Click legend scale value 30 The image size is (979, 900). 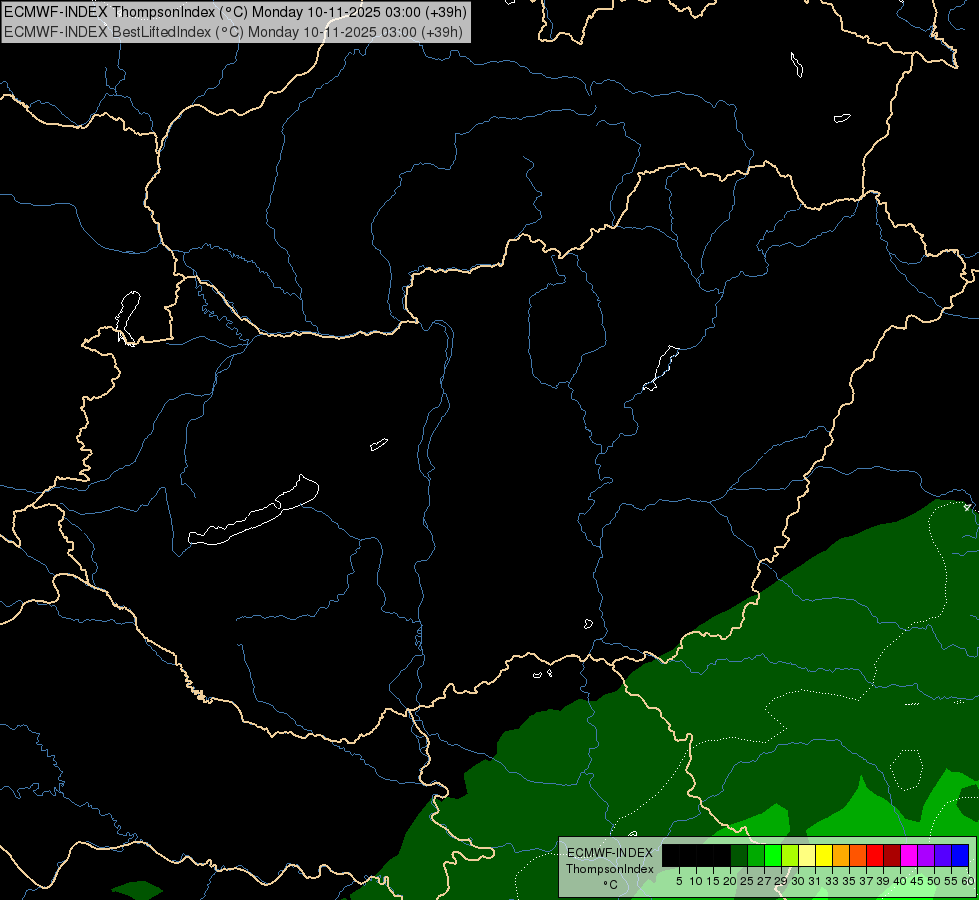[x=798, y=881]
